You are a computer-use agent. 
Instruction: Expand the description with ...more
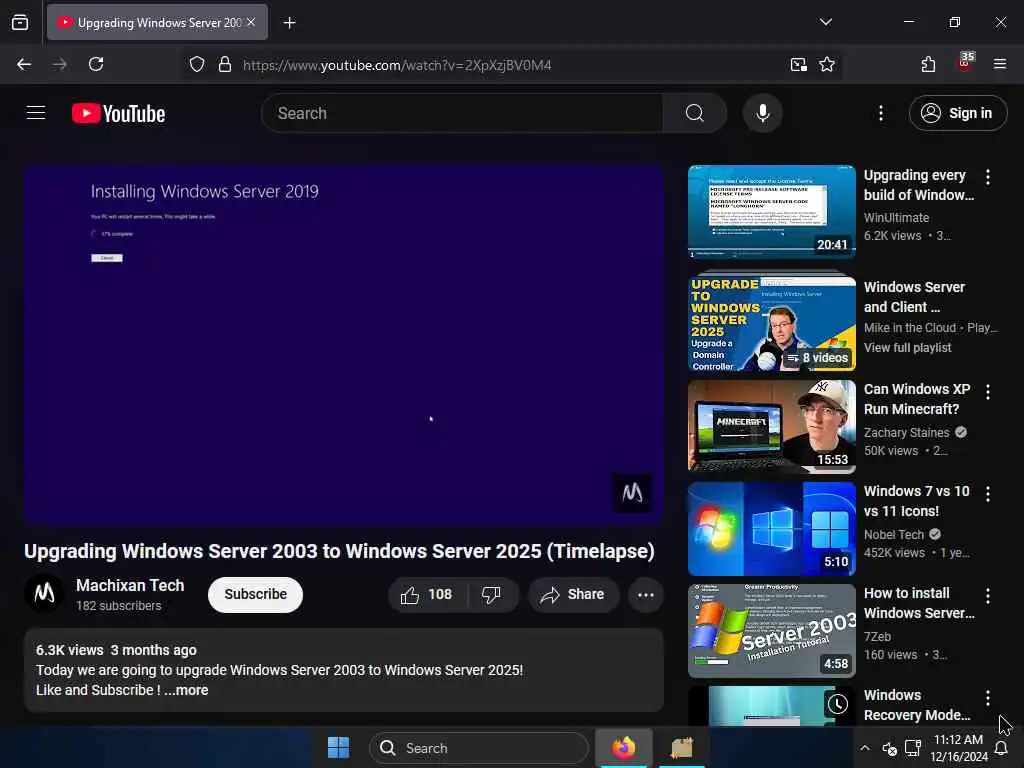(186, 690)
